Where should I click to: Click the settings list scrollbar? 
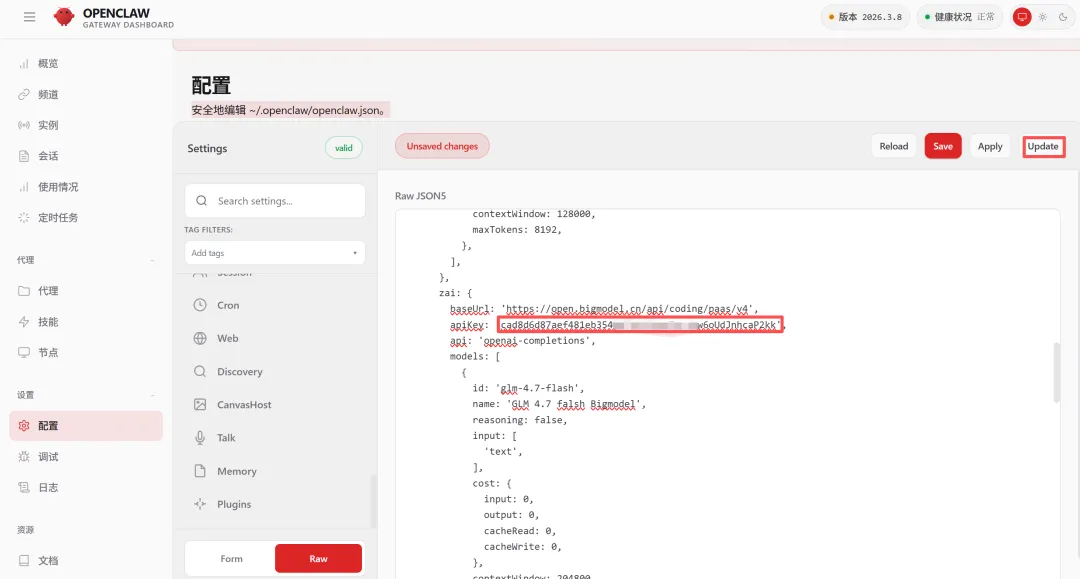coord(374,501)
